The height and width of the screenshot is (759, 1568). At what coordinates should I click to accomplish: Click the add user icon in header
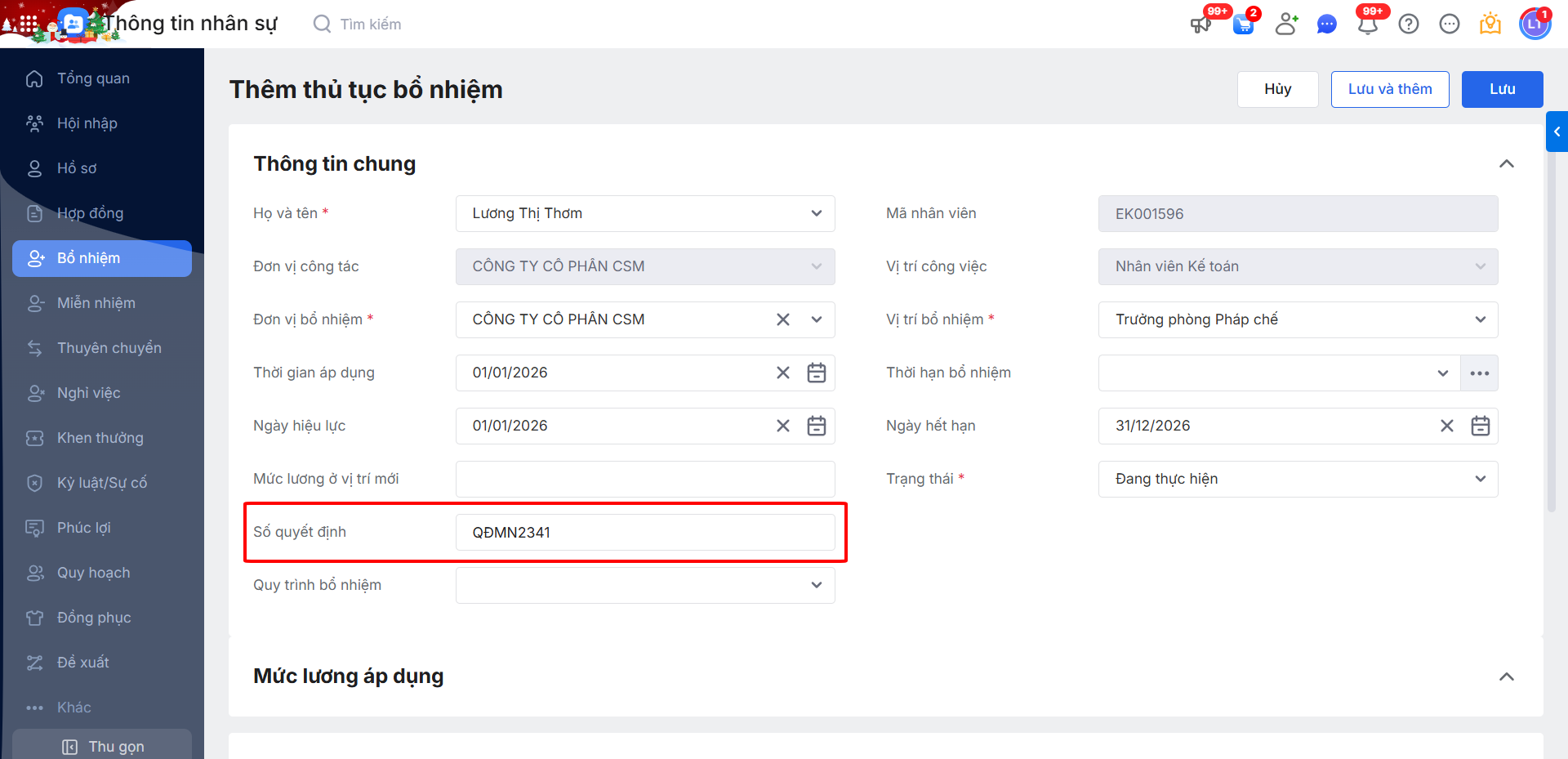click(x=1286, y=24)
